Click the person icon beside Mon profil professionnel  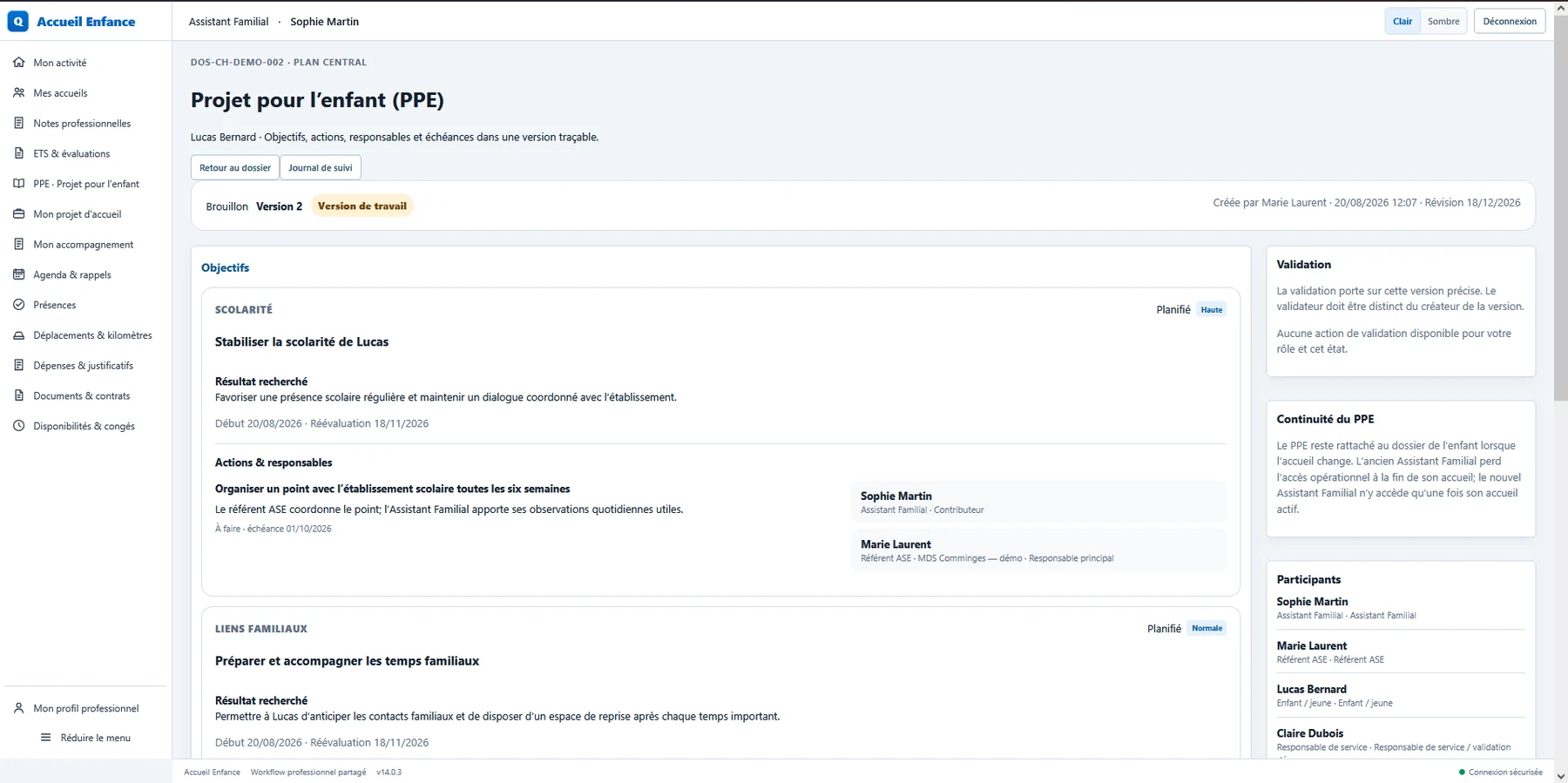(19, 708)
